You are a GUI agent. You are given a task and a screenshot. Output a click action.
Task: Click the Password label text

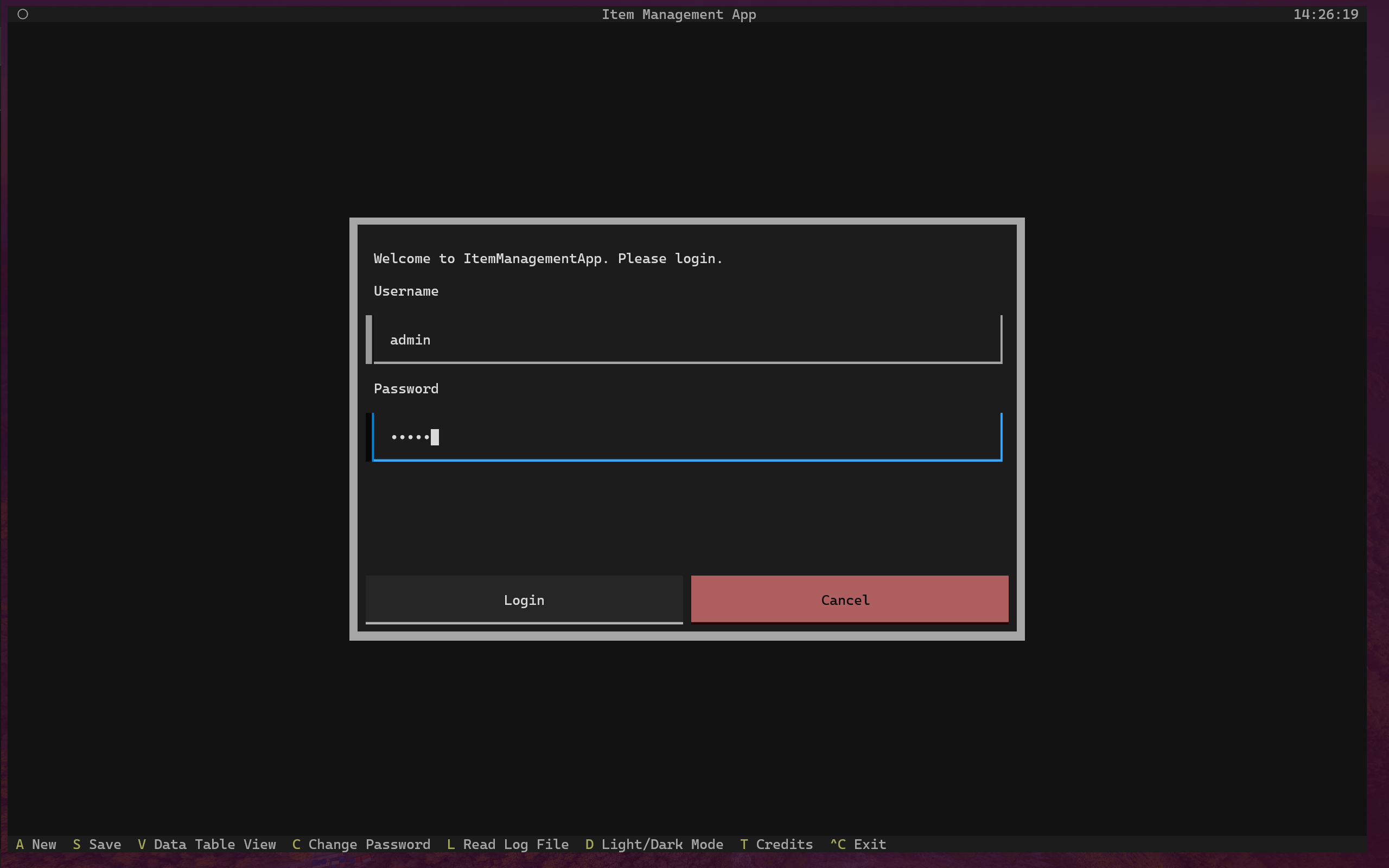click(x=406, y=389)
